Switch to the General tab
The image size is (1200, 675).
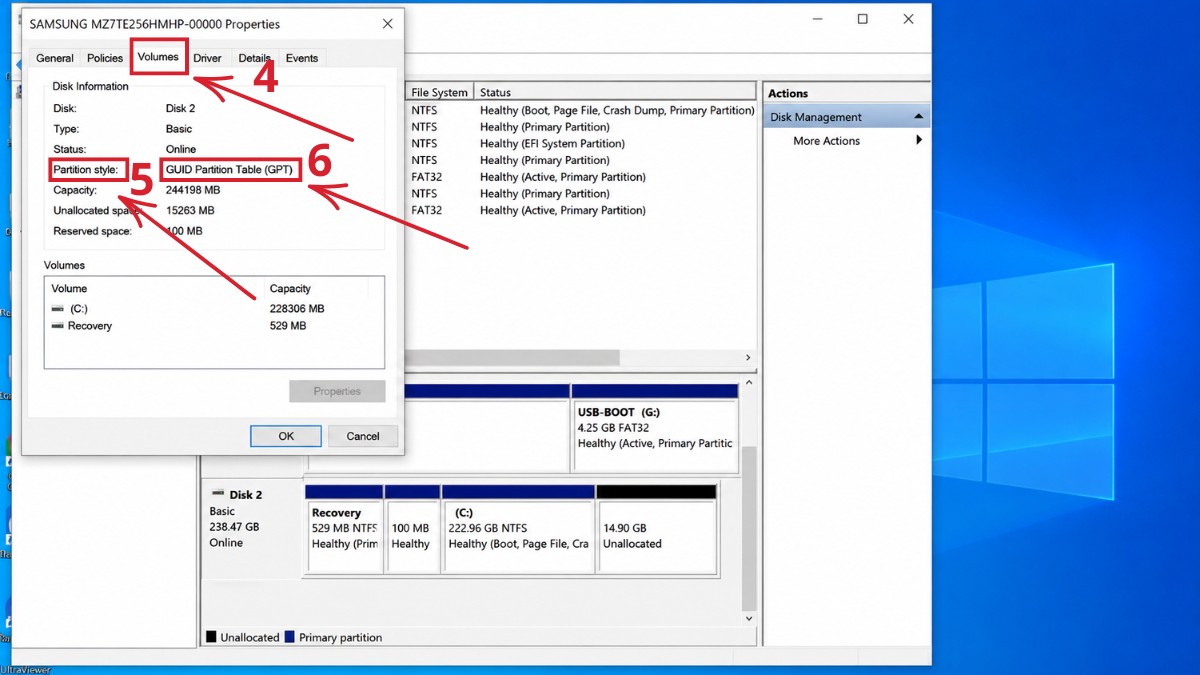pyautogui.click(x=55, y=58)
